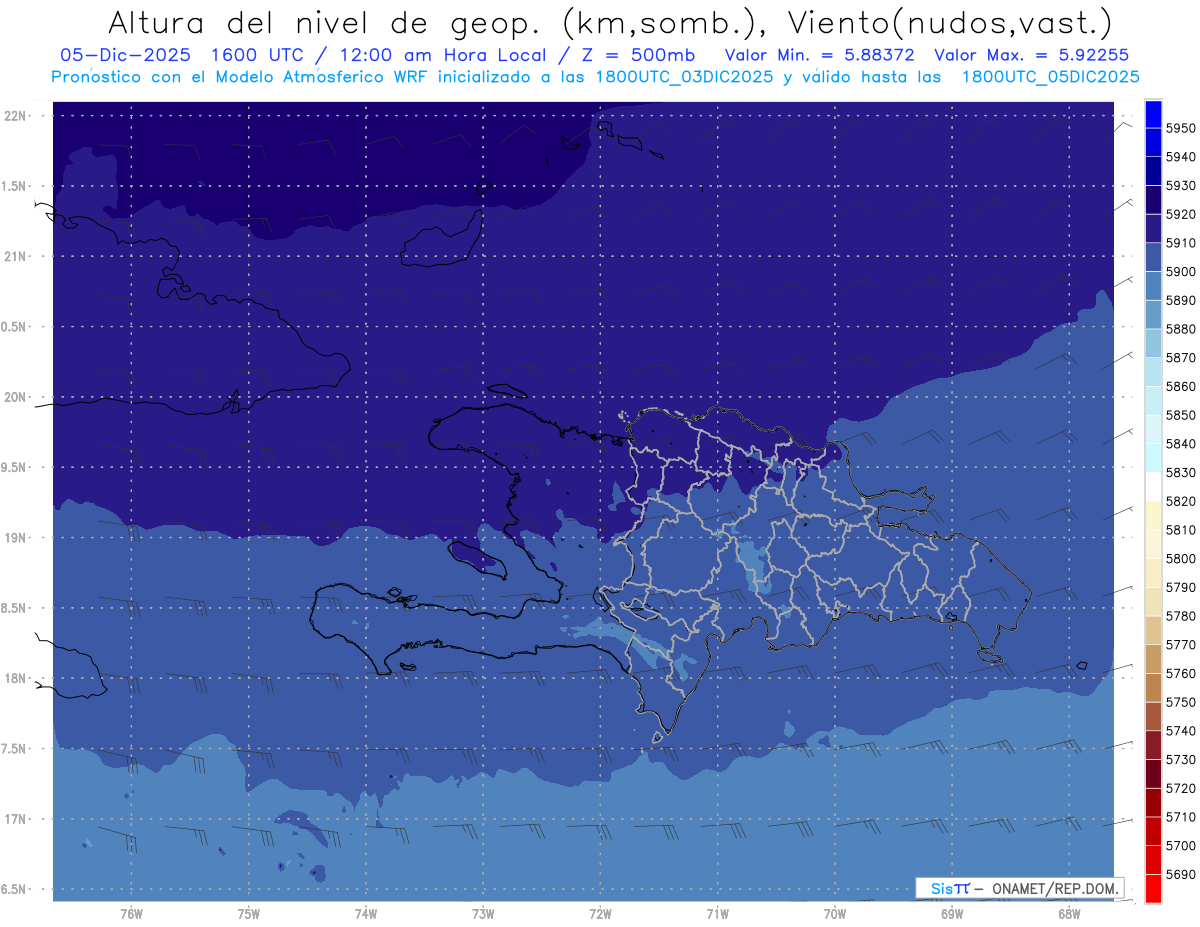Click legend value '5710'
1200x927 pixels.
(1180, 817)
